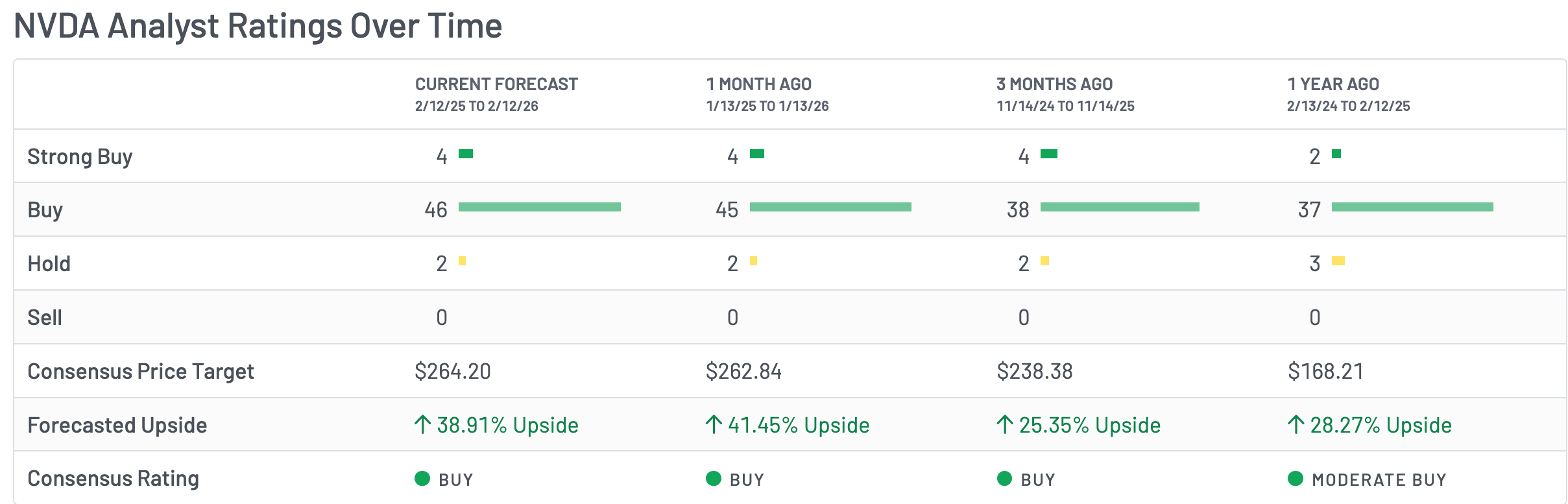This screenshot has height=504, width=1568.
Task: Click Buy count 46 in current forecast
Action: coord(436,210)
